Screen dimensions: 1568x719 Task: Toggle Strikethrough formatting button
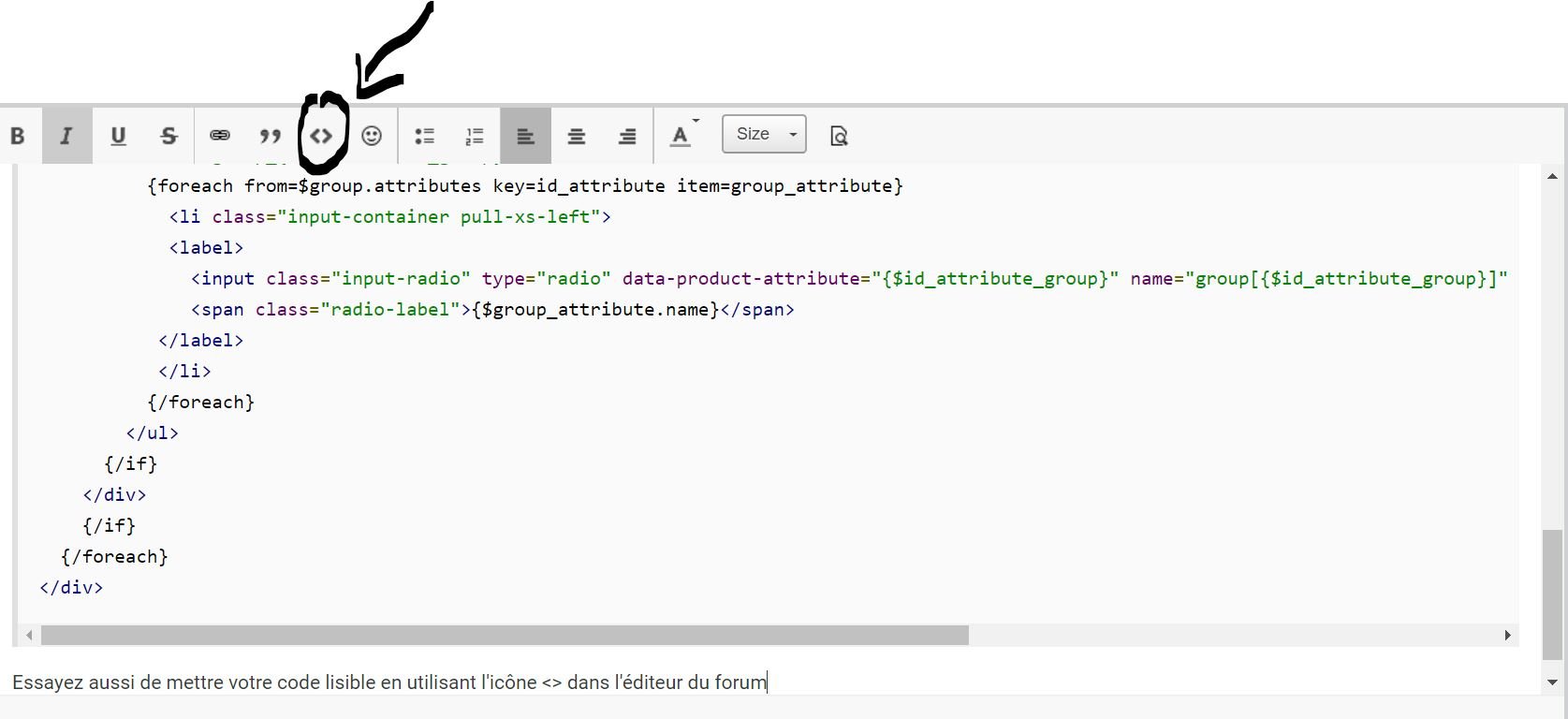pos(169,136)
